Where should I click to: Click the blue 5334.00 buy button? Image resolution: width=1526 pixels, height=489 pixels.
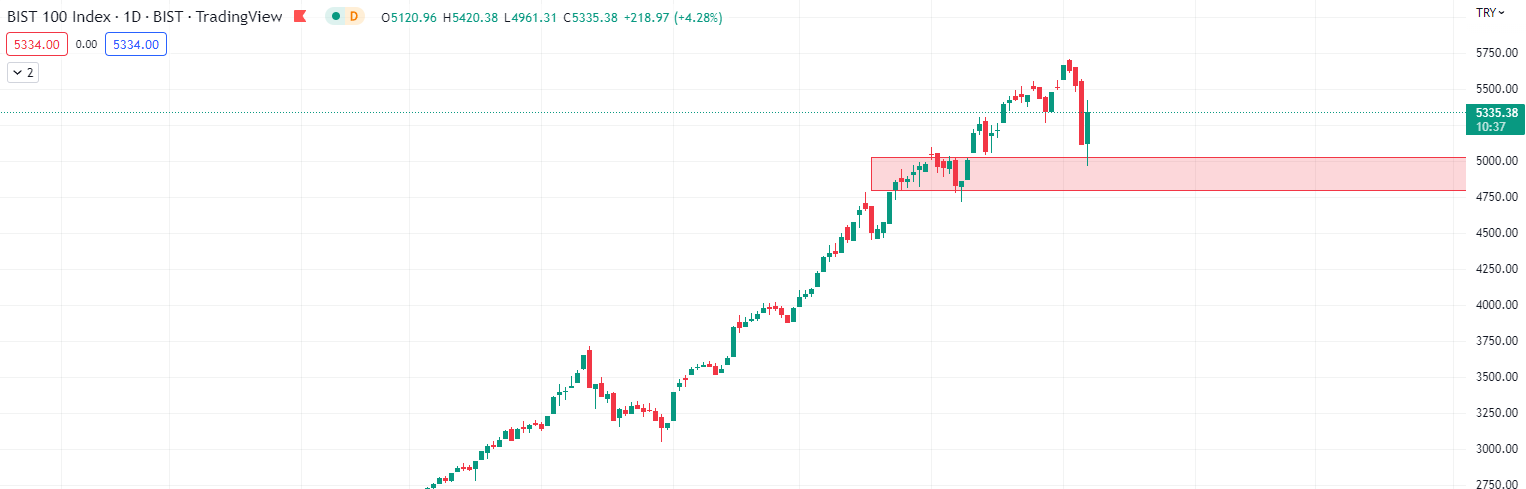point(136,44)
